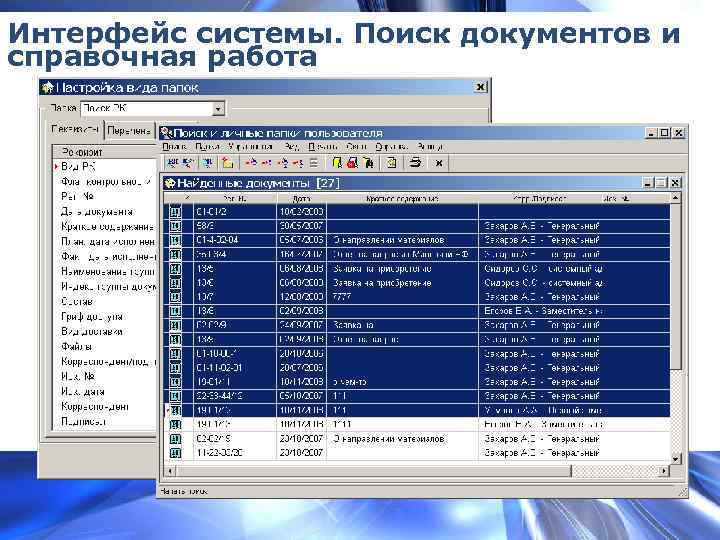Click the printer icon in the toolbar
This screenshot has height=540, width=720.
416,163
